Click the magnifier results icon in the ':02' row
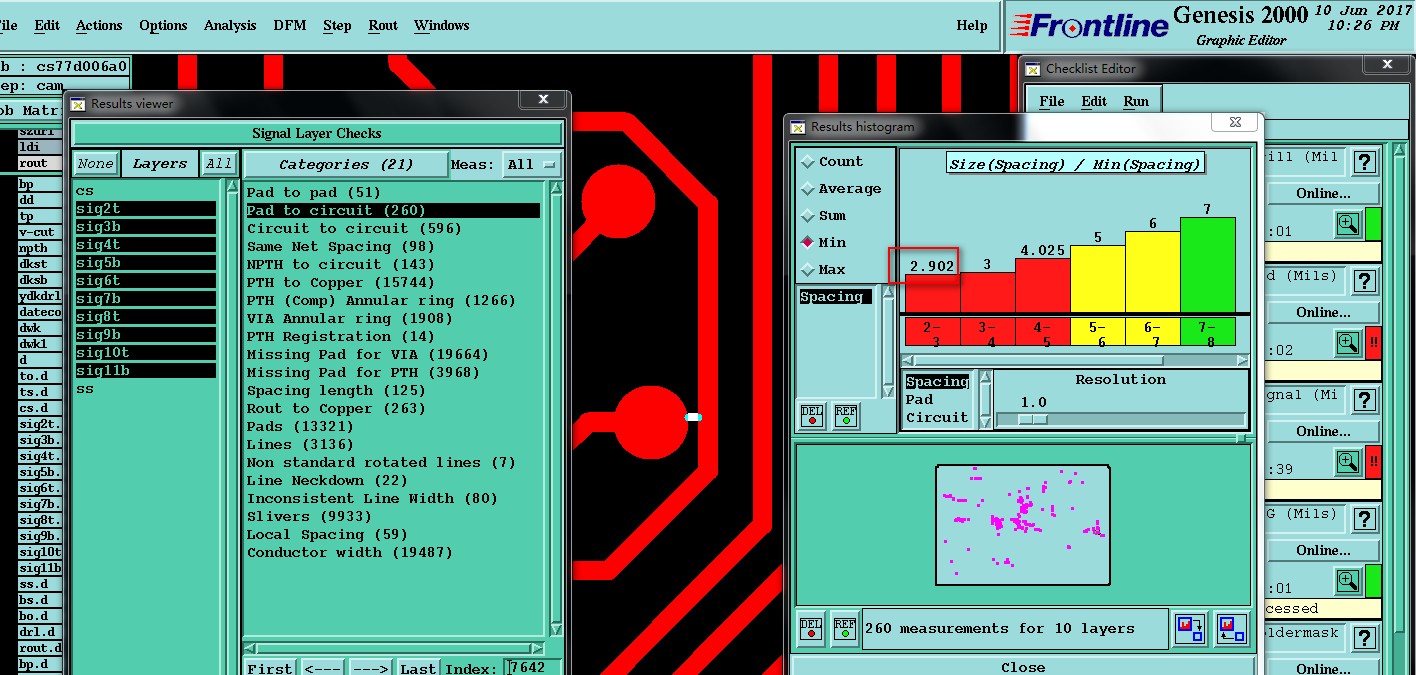This screenshot has width=1416, height=675. 1348,343
